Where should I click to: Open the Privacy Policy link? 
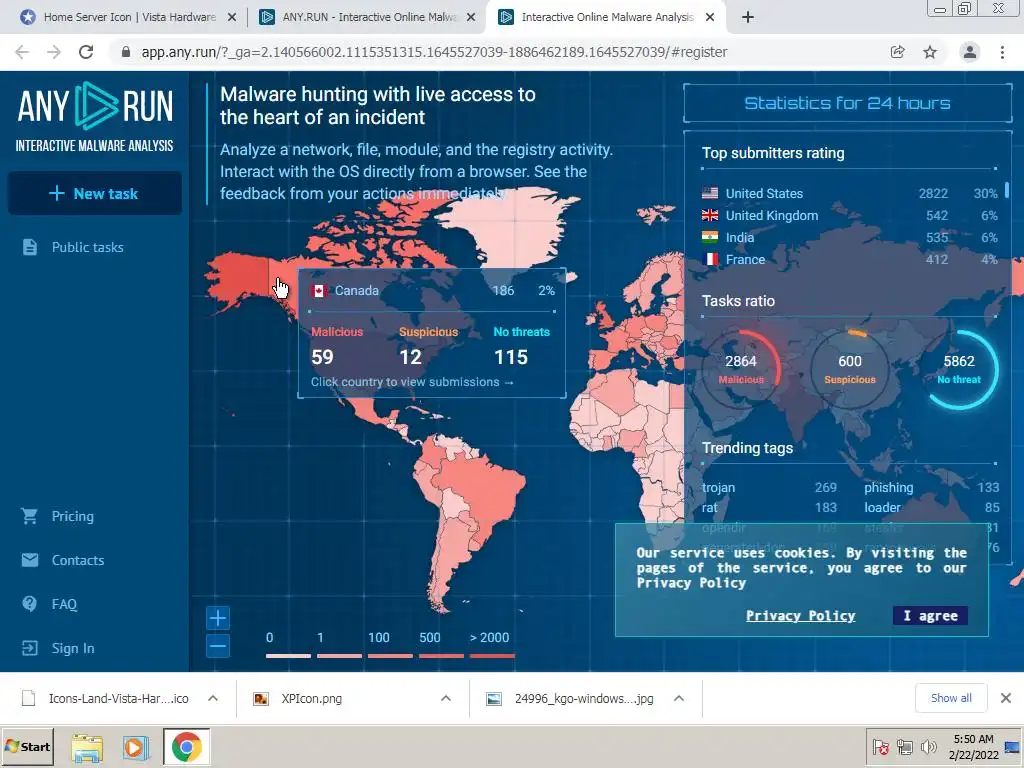click(x=800, y=615)
